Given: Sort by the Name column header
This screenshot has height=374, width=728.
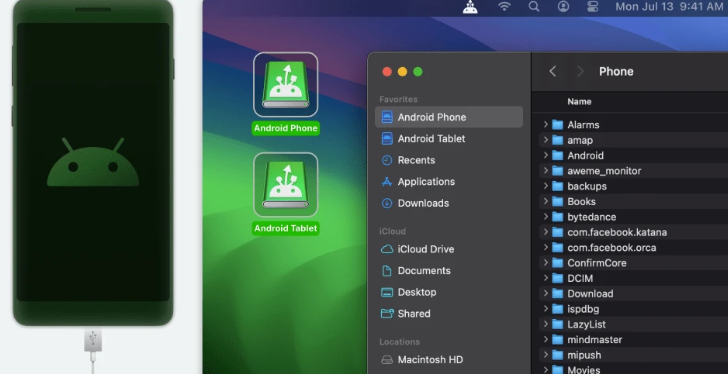Looking at the screenshot, I should [x=579, y=101].
